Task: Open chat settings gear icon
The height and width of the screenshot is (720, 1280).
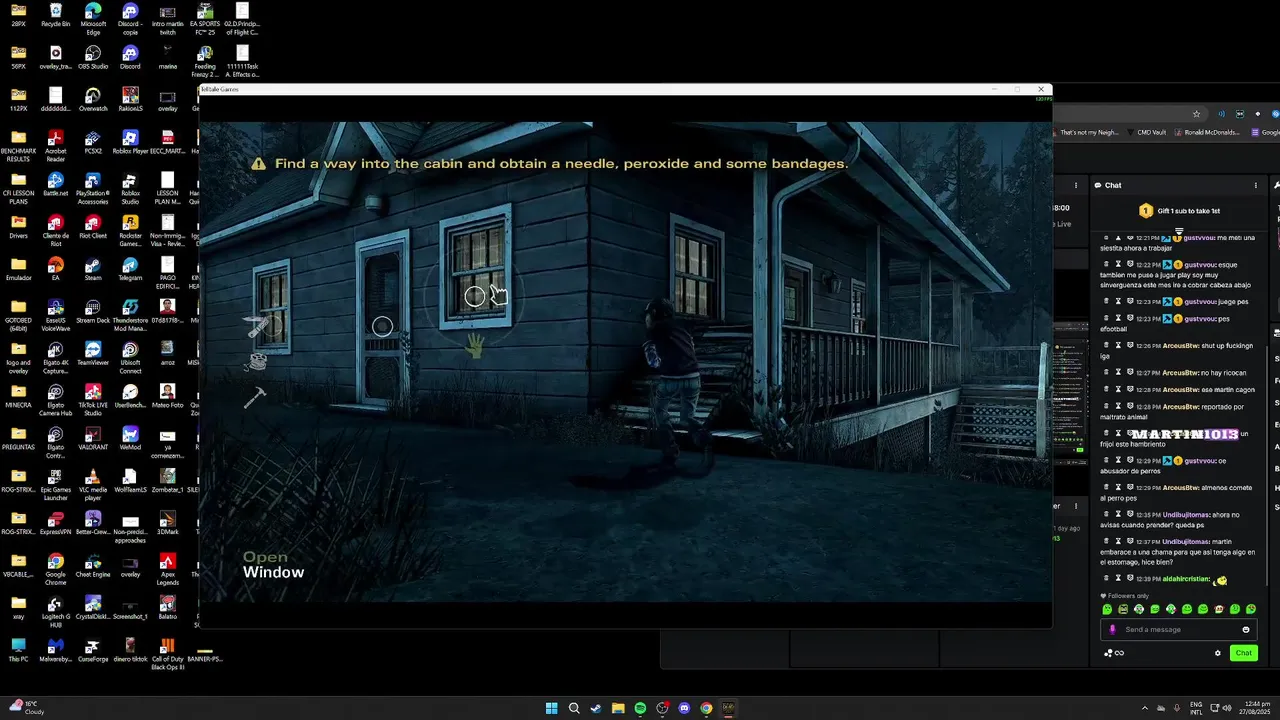Action: [1217, 653]
